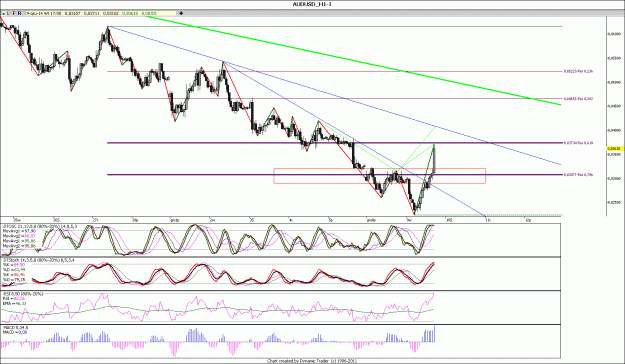625x364 pixels.
Task: Click the small green dot indicator icon
Action: coord(4,14)
